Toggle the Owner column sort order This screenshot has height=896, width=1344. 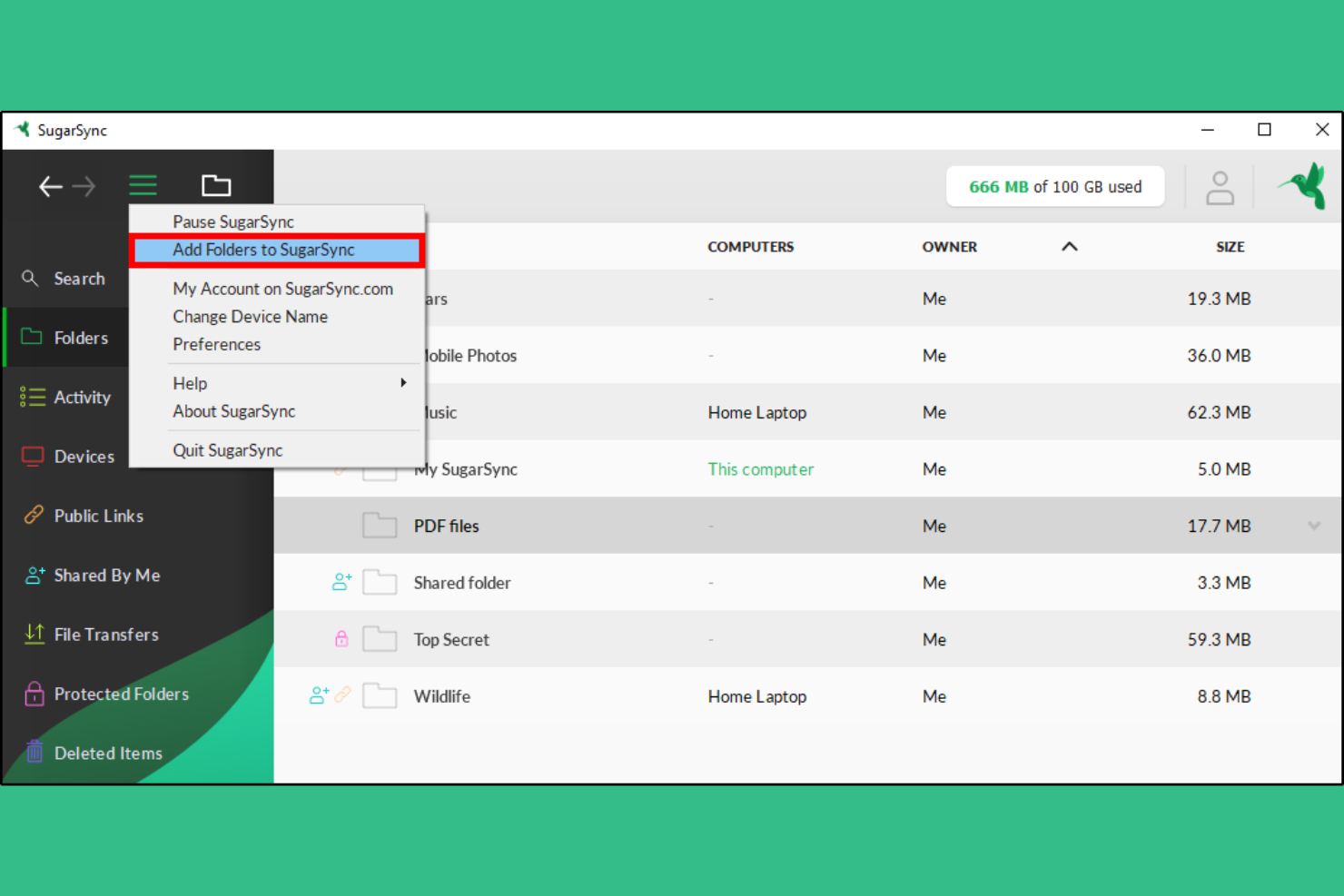tap(1069, 246)
